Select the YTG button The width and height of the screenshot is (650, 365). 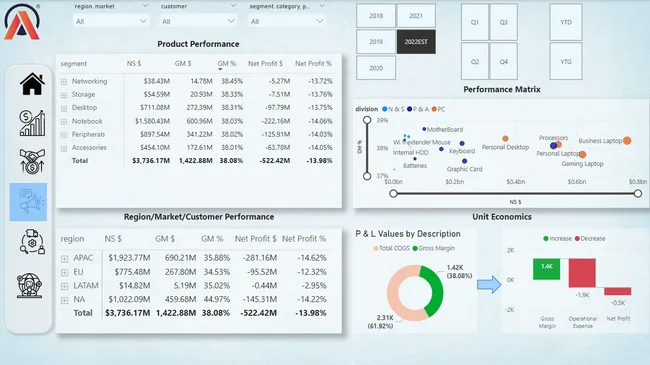point(566,61)
